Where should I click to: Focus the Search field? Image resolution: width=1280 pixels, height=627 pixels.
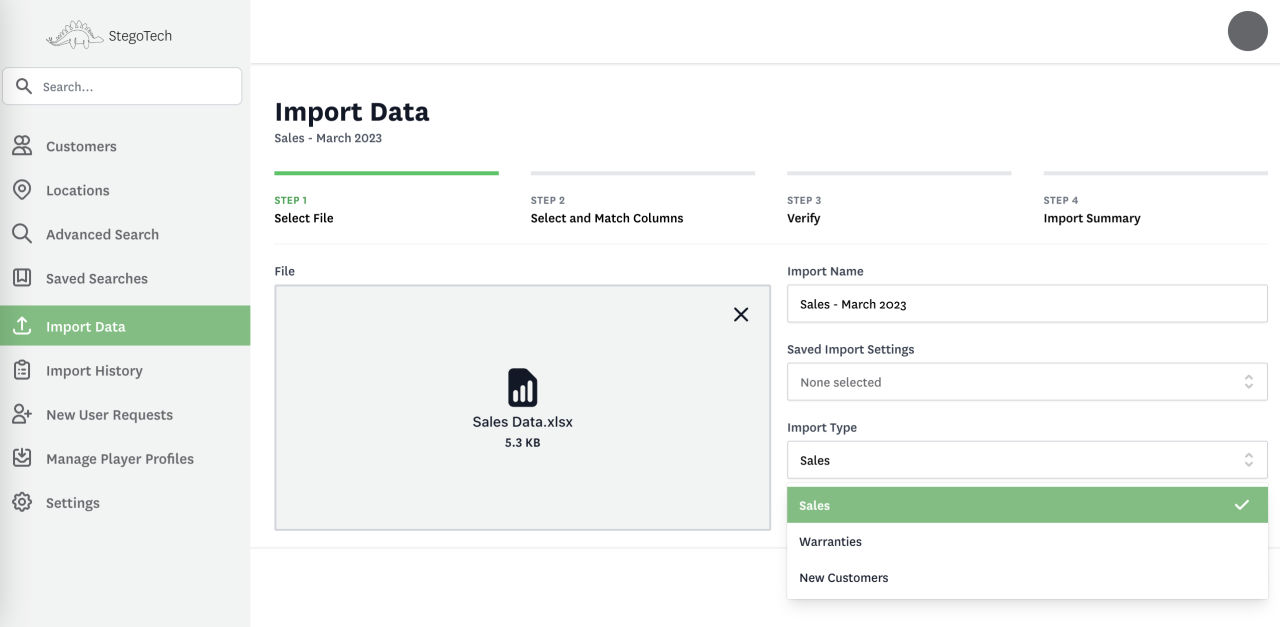pyautogui.click(x=122, y=86)
